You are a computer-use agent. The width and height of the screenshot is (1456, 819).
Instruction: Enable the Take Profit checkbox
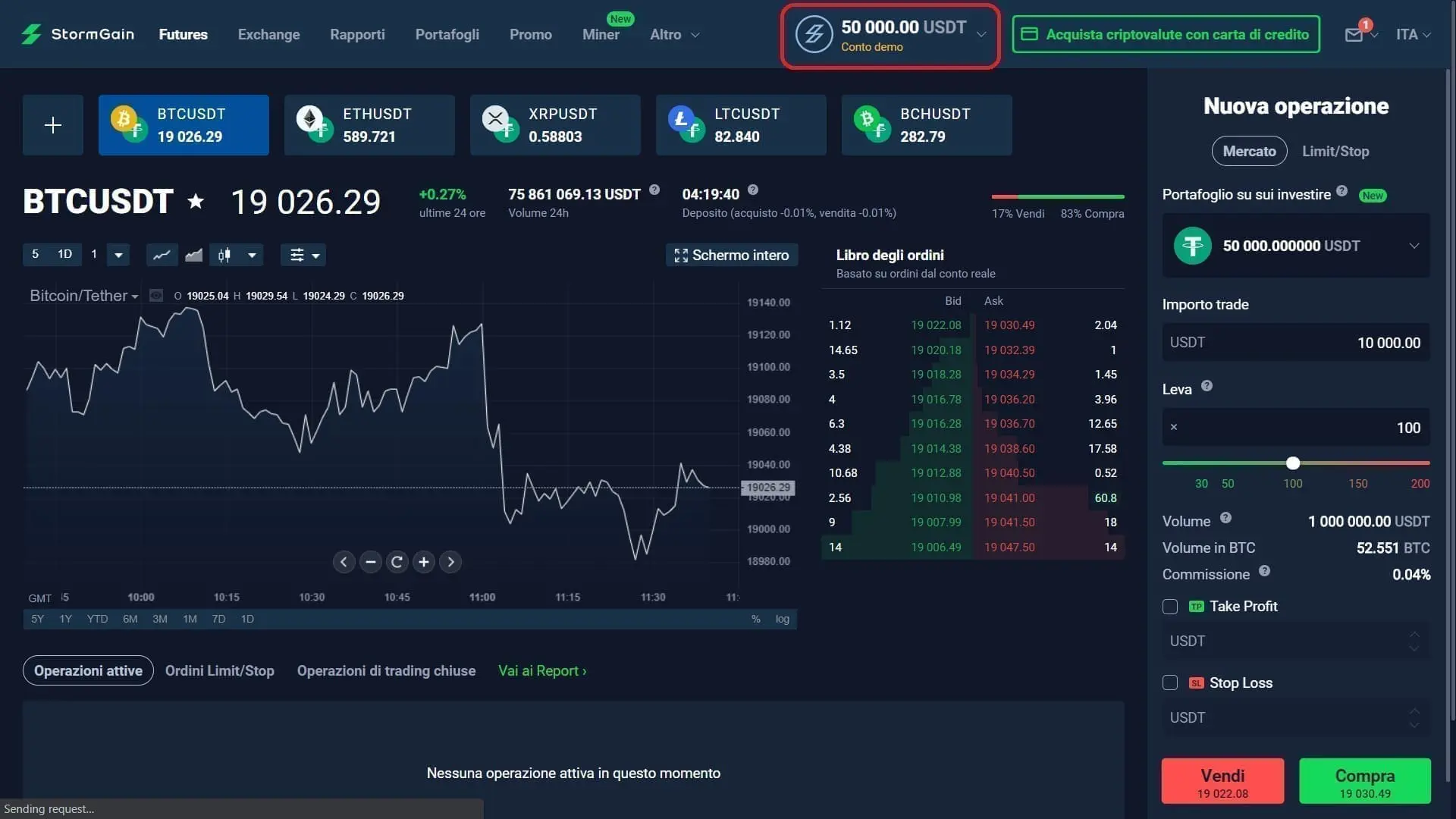[1169, 607]
